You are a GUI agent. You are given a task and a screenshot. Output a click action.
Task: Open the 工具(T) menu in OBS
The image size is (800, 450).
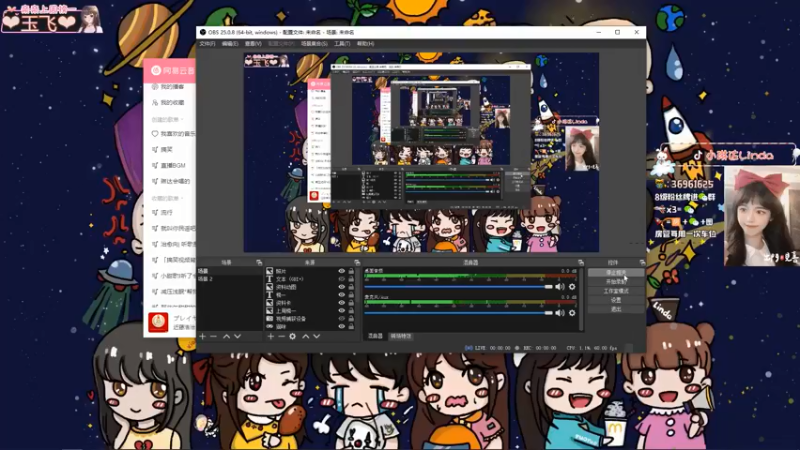point(342,44)
